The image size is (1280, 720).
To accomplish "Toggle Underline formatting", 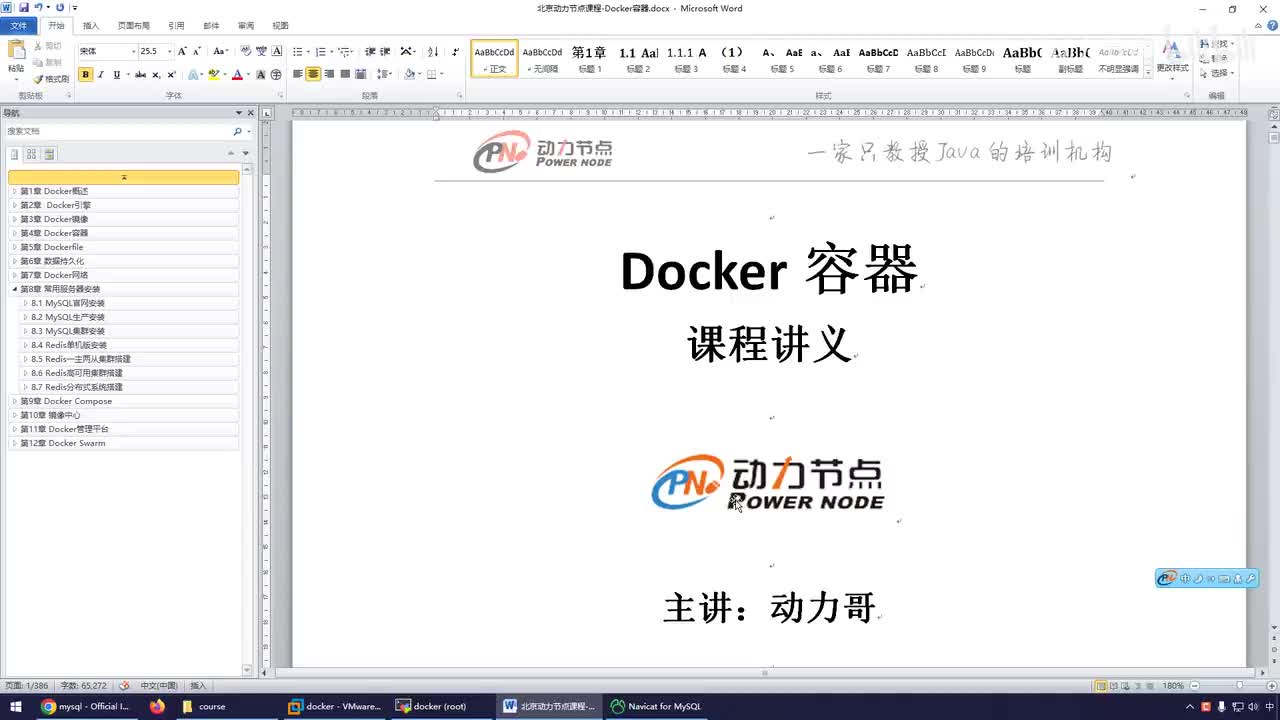I will click(x=116, y=75).
